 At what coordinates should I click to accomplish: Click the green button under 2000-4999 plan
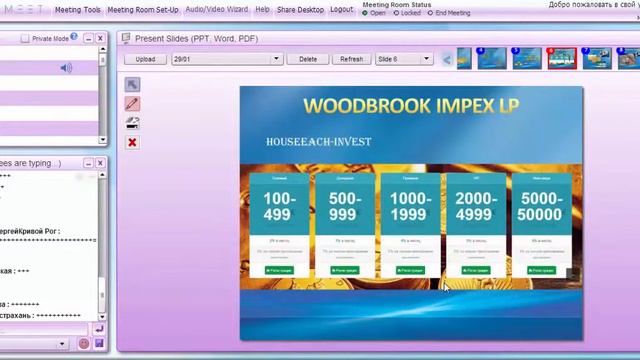[476, 270]
